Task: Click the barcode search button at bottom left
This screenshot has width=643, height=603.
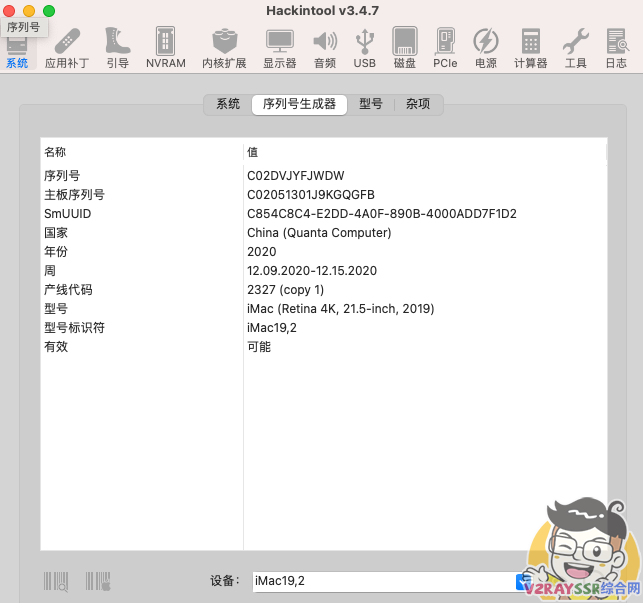Action: (x=56, y=581)
